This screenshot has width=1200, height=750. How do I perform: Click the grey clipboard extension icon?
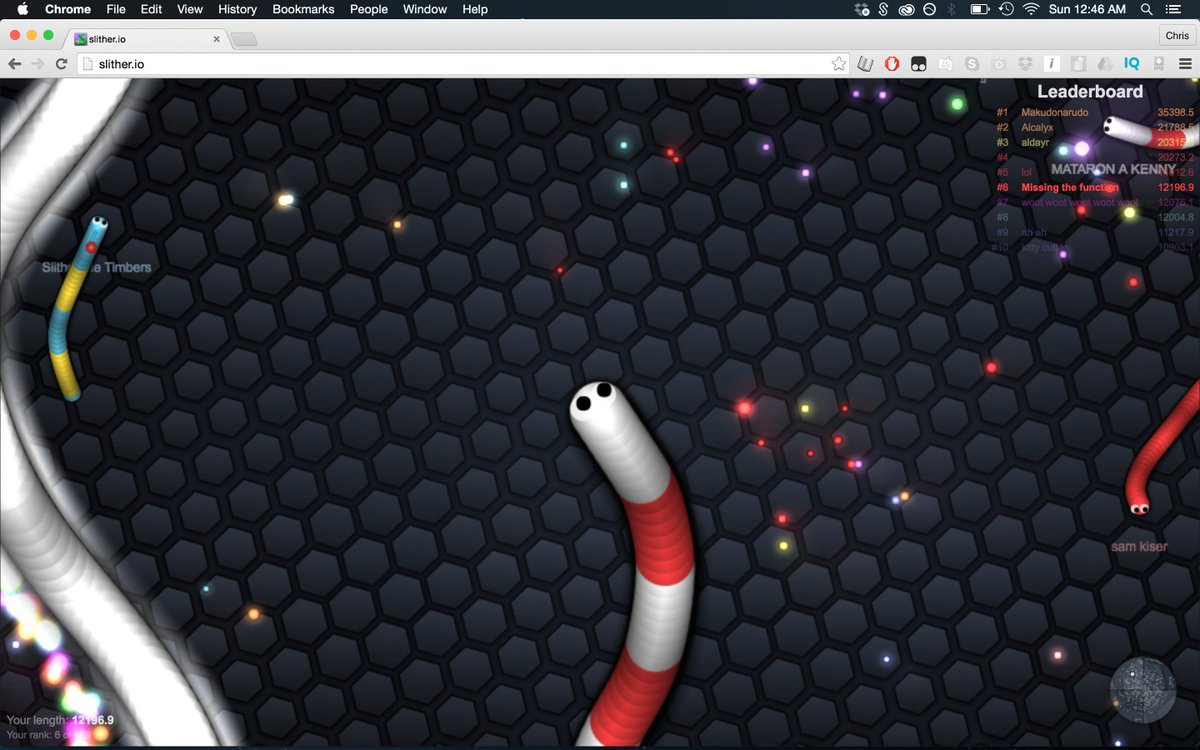(x=1078, y=63)
